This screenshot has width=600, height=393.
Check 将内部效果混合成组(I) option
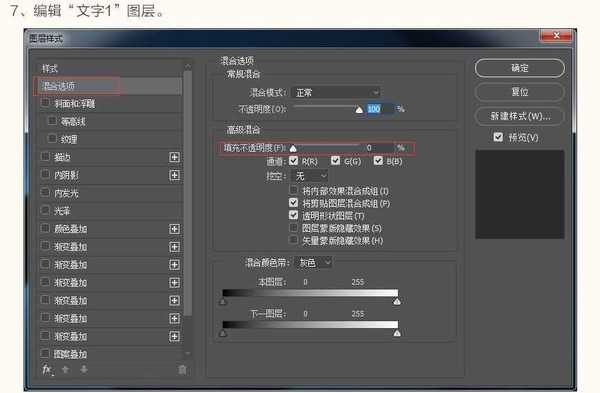click(293, 190)
